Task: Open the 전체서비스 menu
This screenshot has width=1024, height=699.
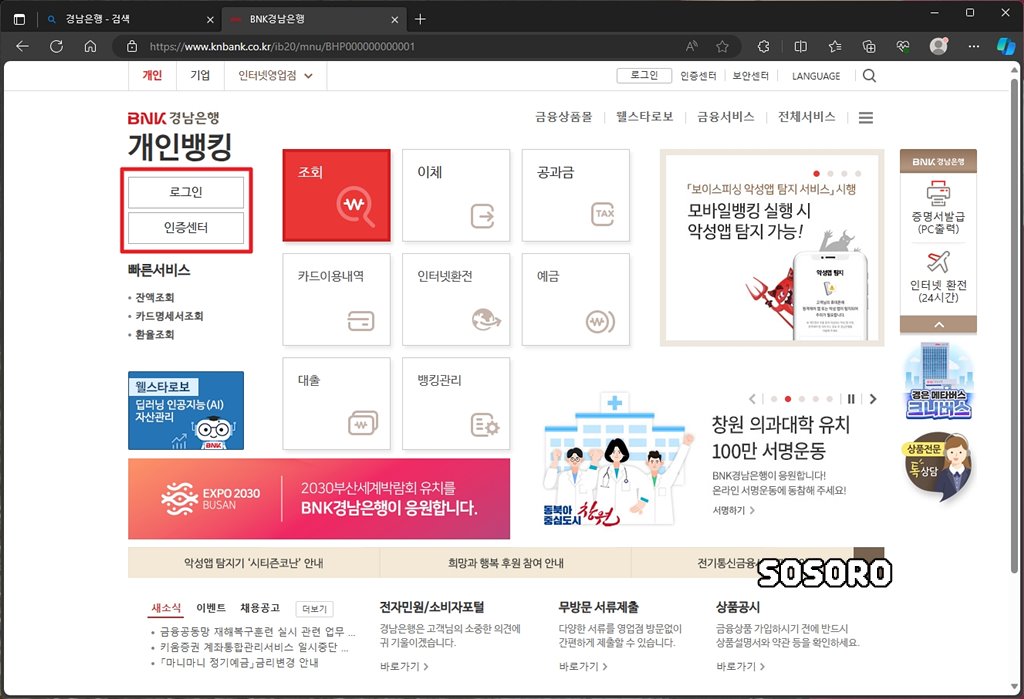Action: point(807,117)
